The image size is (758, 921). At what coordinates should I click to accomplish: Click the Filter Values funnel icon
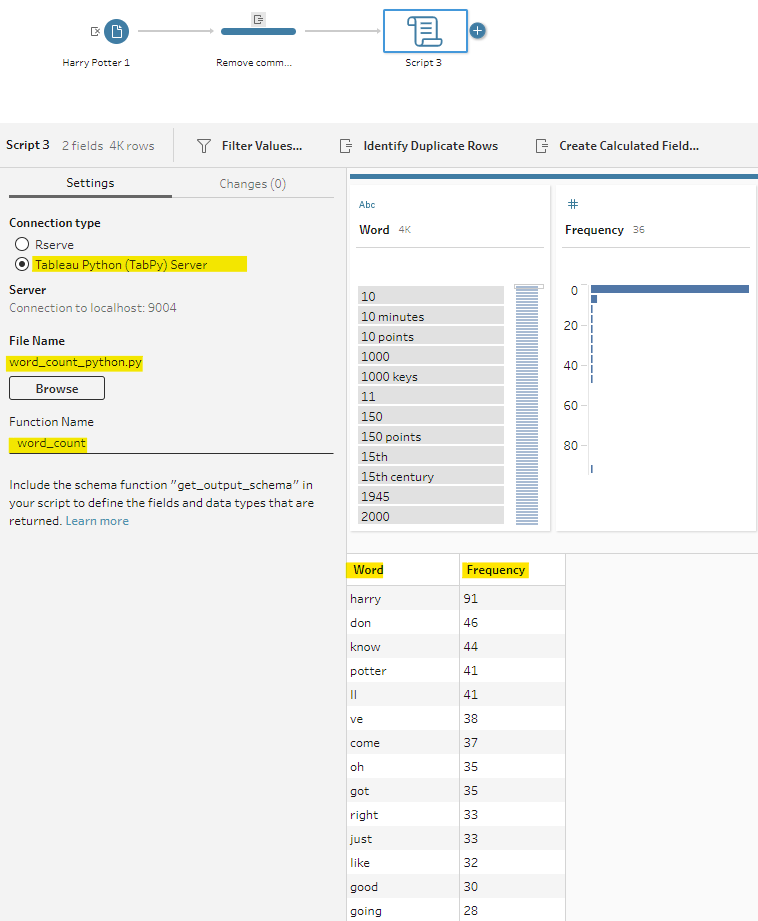(204, 146)
